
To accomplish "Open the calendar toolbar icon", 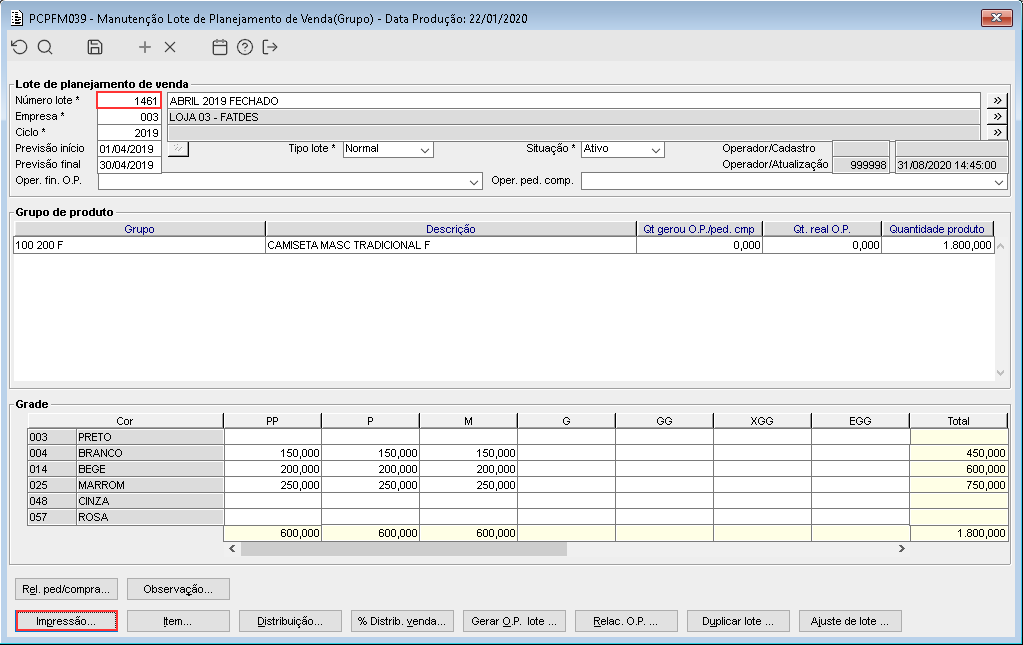I will [220, 47].
